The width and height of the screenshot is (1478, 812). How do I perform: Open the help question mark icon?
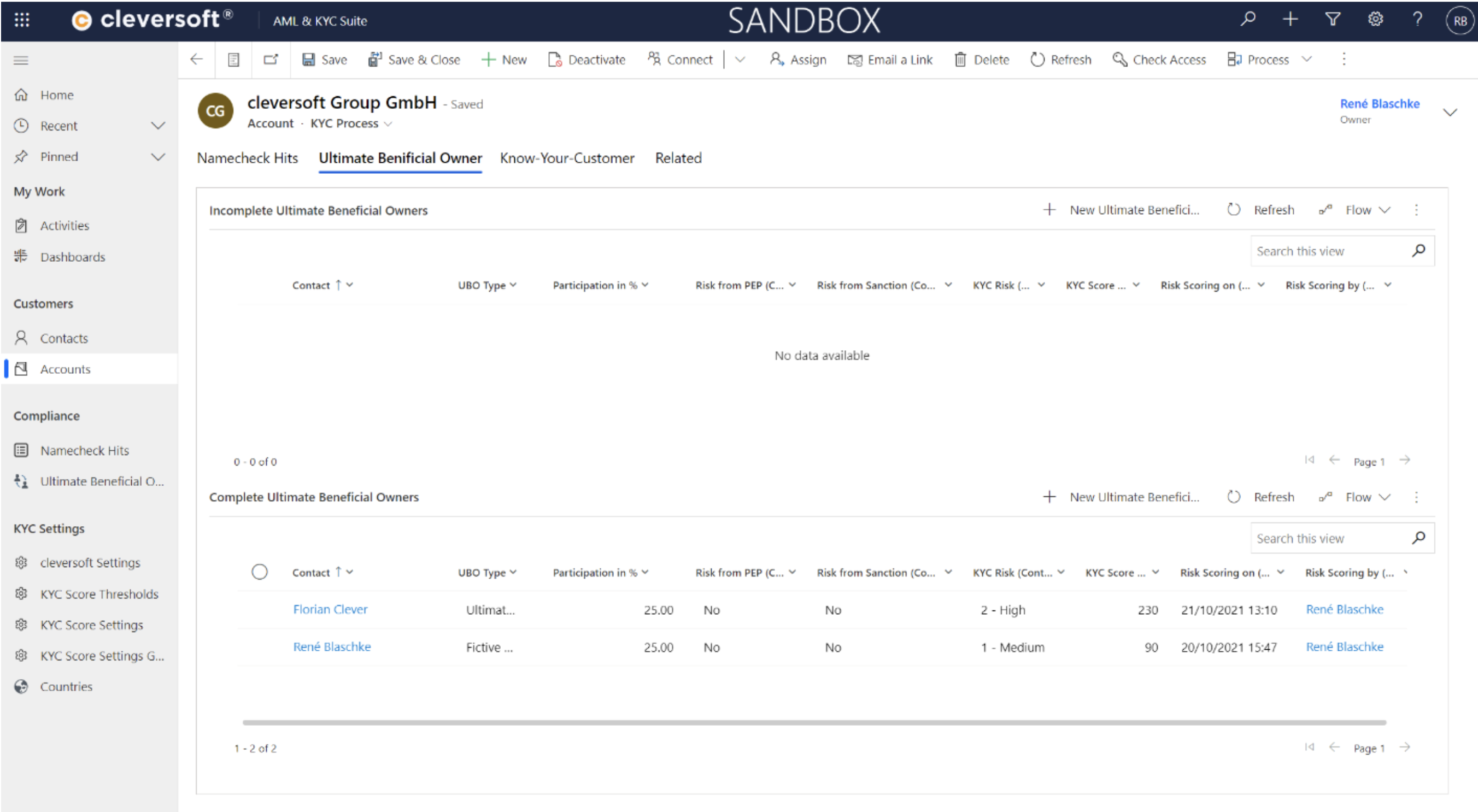1417,20
